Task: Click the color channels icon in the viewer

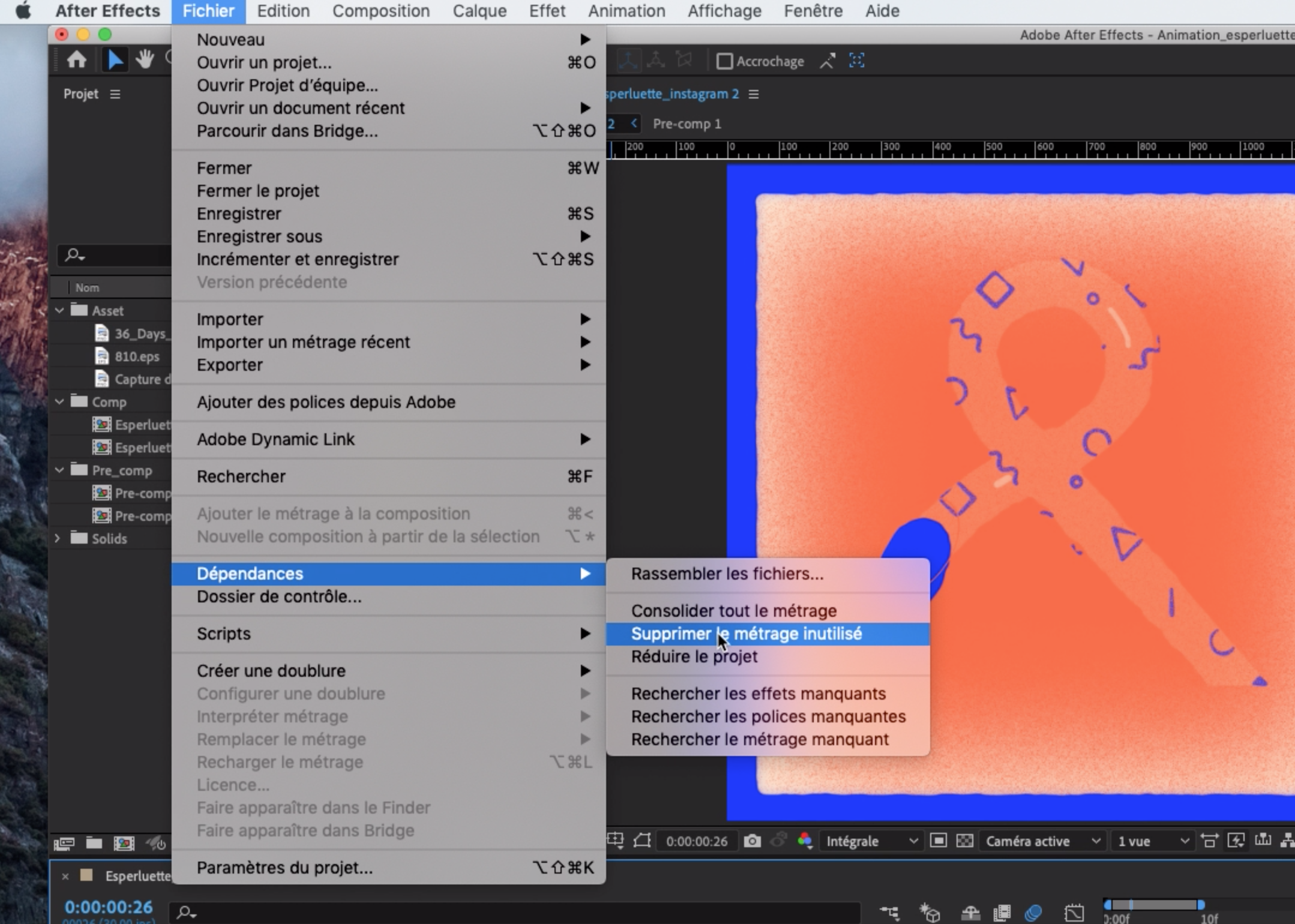Action: (805, 841)
